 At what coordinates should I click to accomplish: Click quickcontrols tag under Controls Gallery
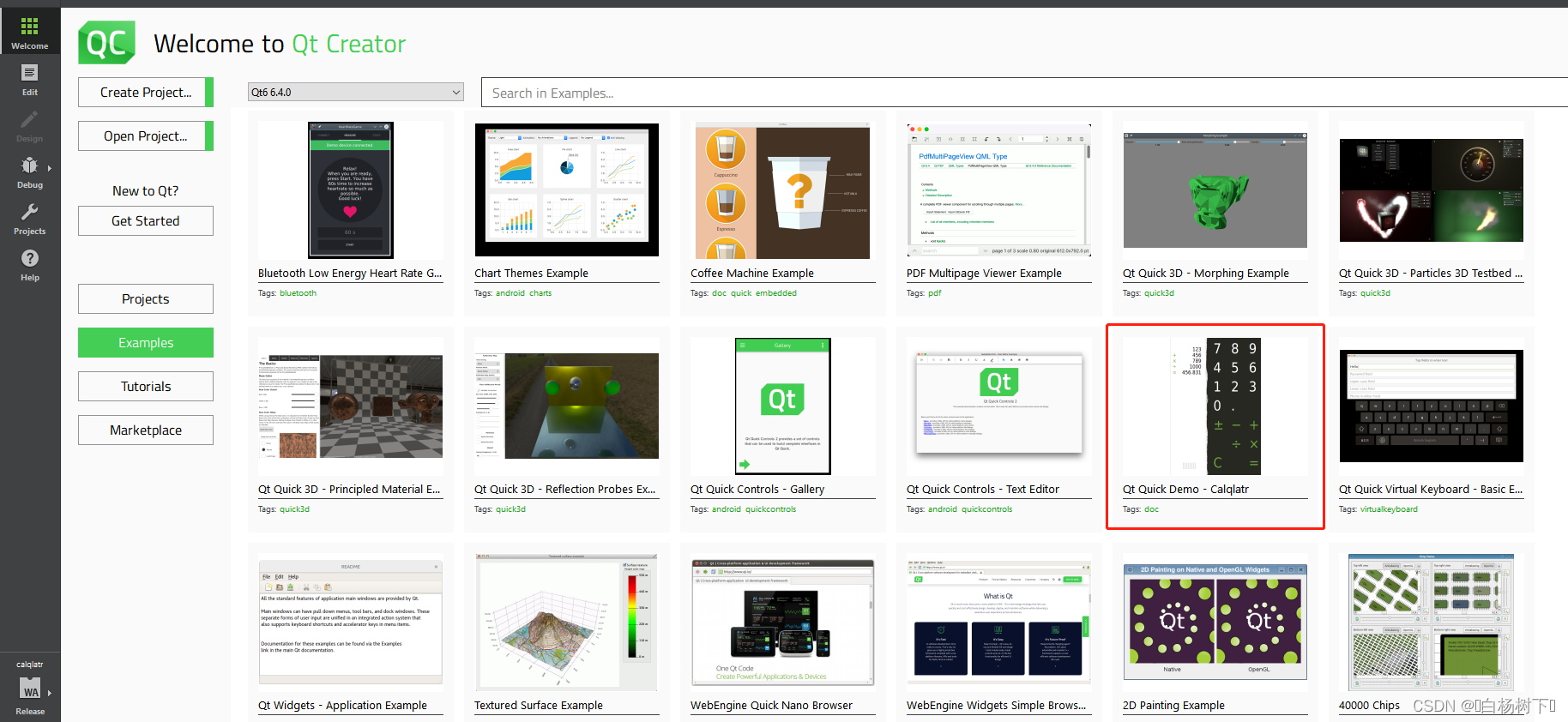click(771, 509)
